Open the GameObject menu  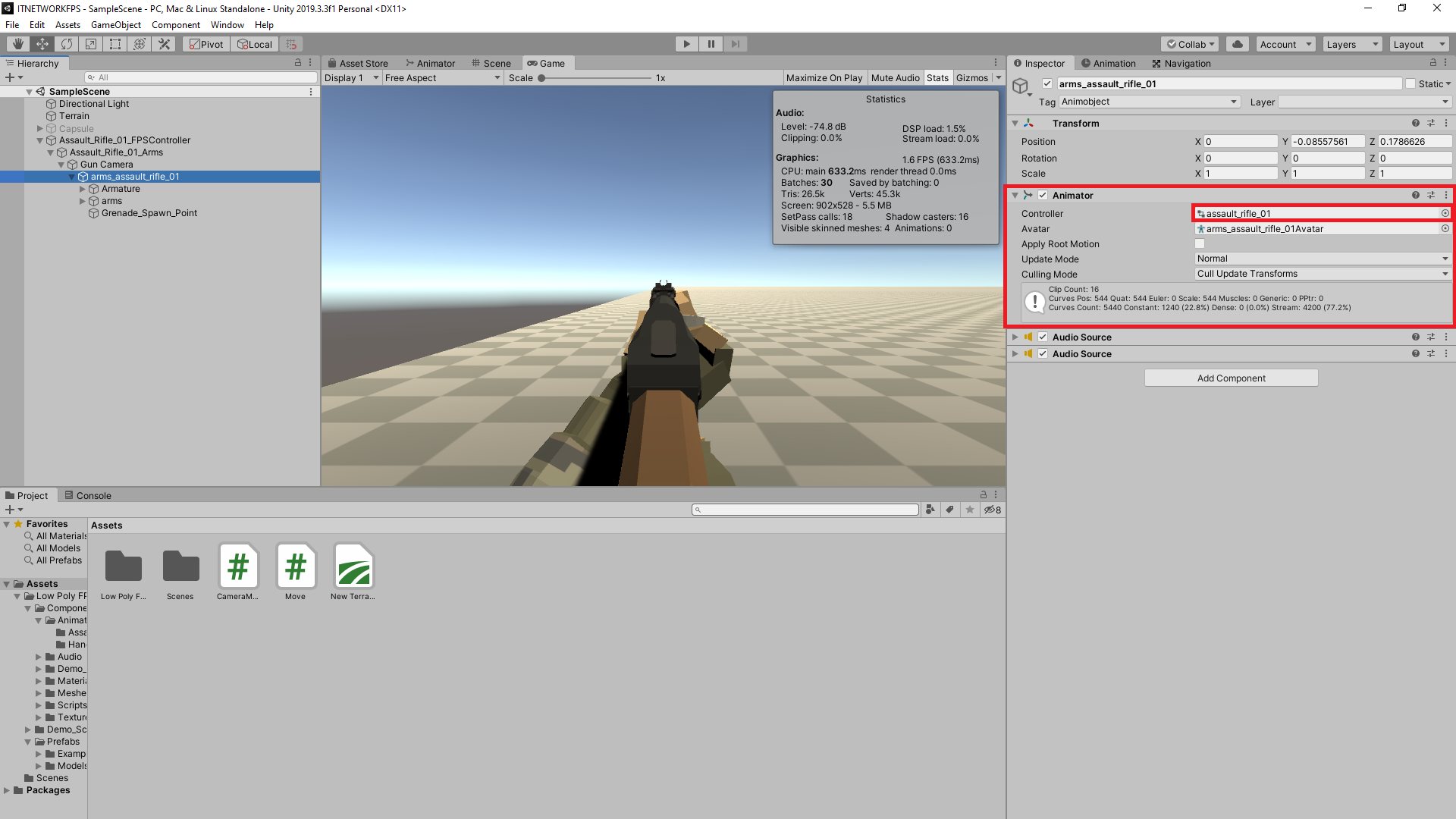click(x=115, y=24)
